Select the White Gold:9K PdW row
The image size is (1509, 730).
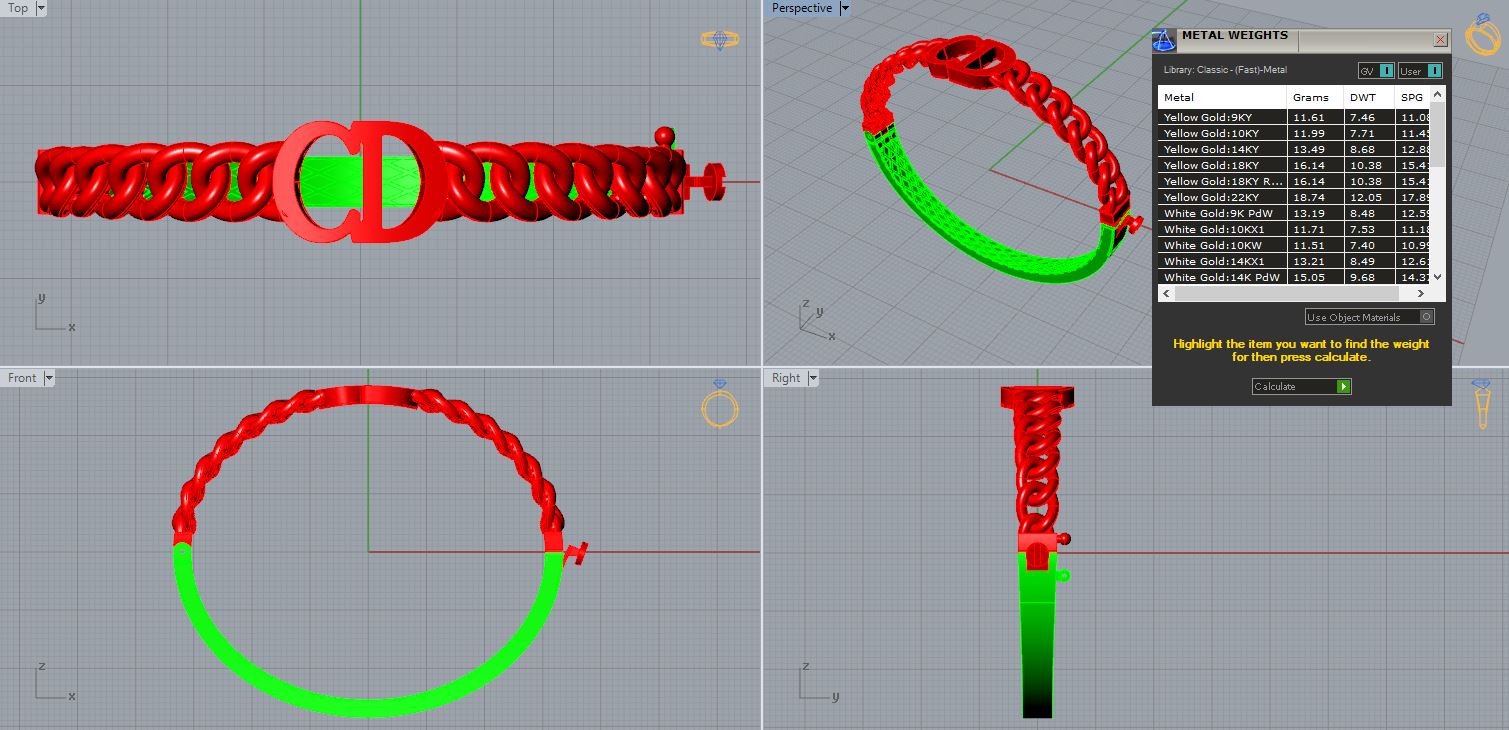click(x=1294, y=213)
